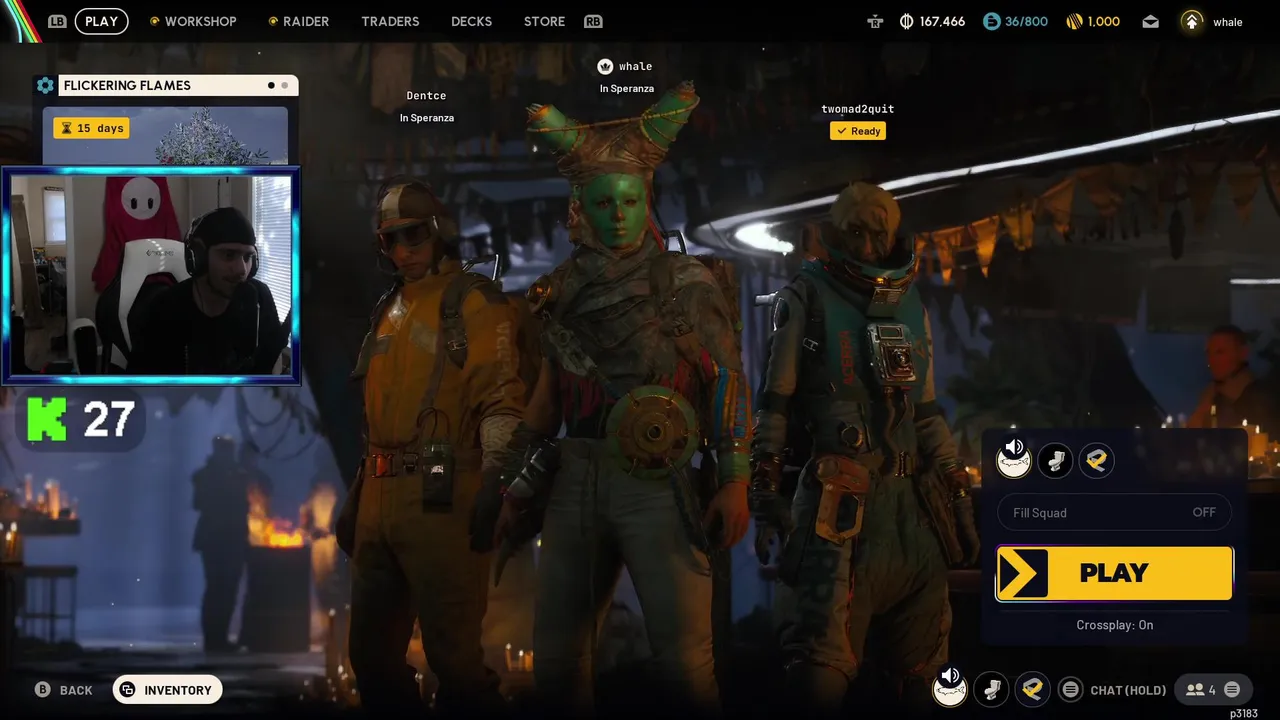Image resolution: width=1280 pixels, height=720 pixels.
Task: Click the whale avatar beside CHAT (HOLD)
Action: 950,689
